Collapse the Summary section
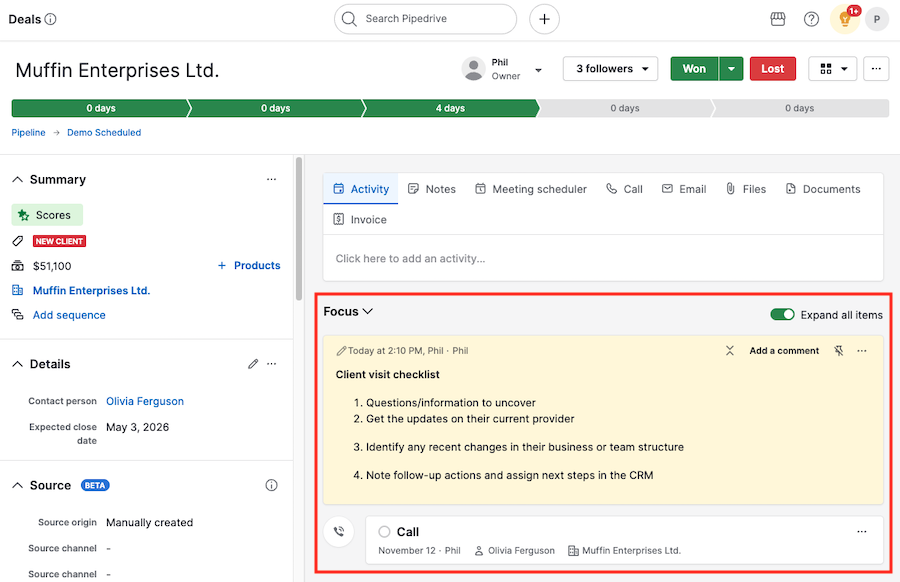Viewport: 900px width, 582px height. tap(18, 180)
